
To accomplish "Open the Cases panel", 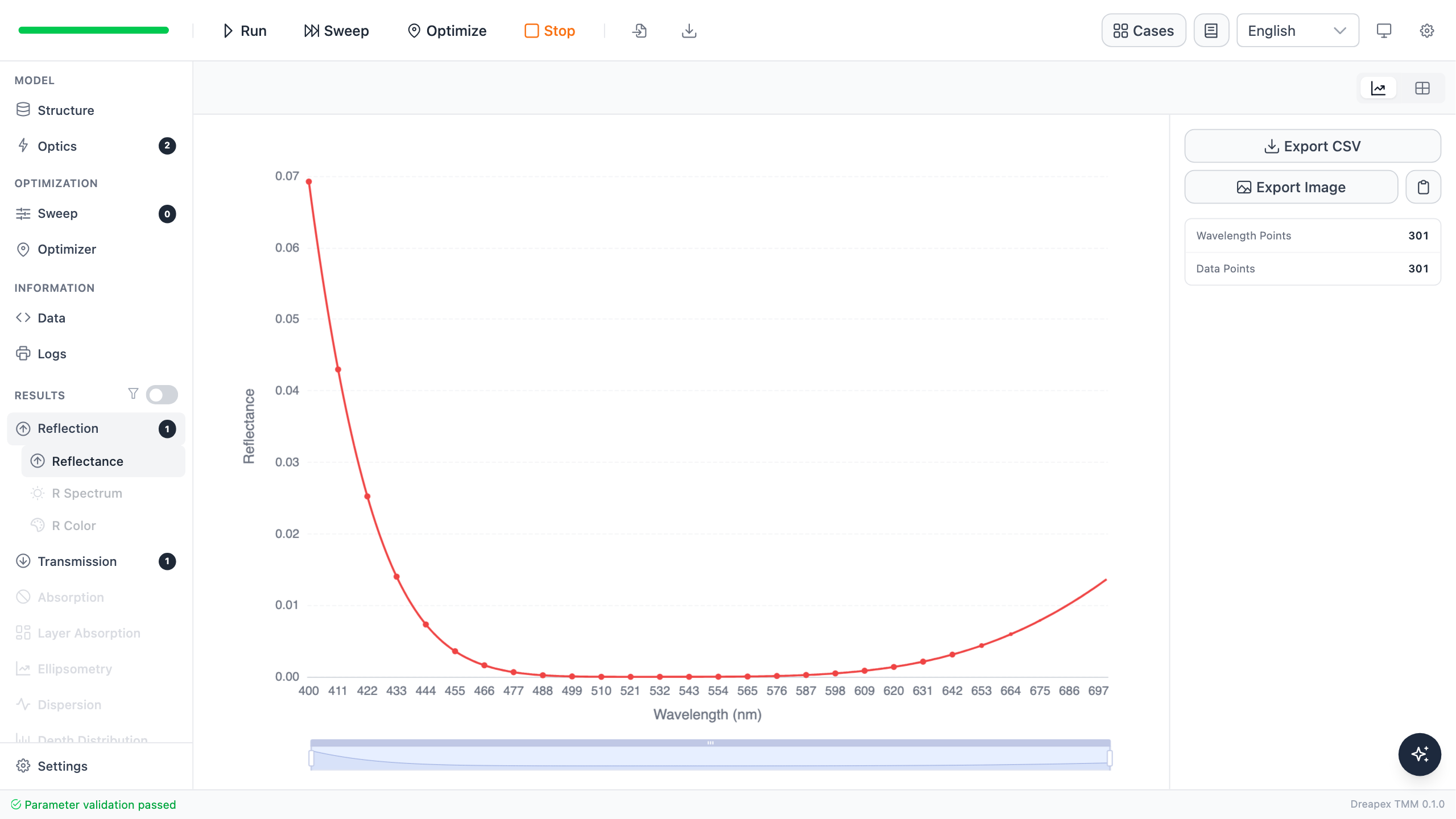I will (1144, 31).
